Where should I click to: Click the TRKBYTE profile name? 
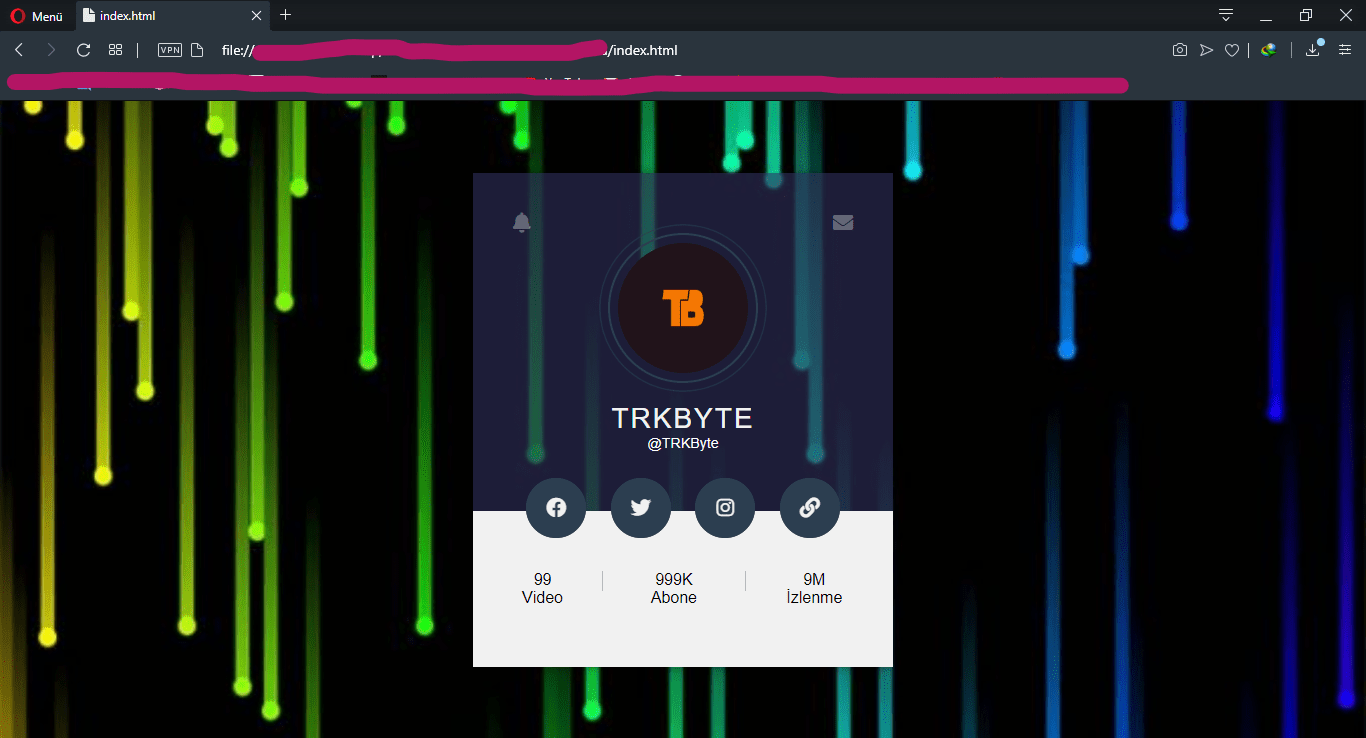pyautogui.click(x=682, y=418)
